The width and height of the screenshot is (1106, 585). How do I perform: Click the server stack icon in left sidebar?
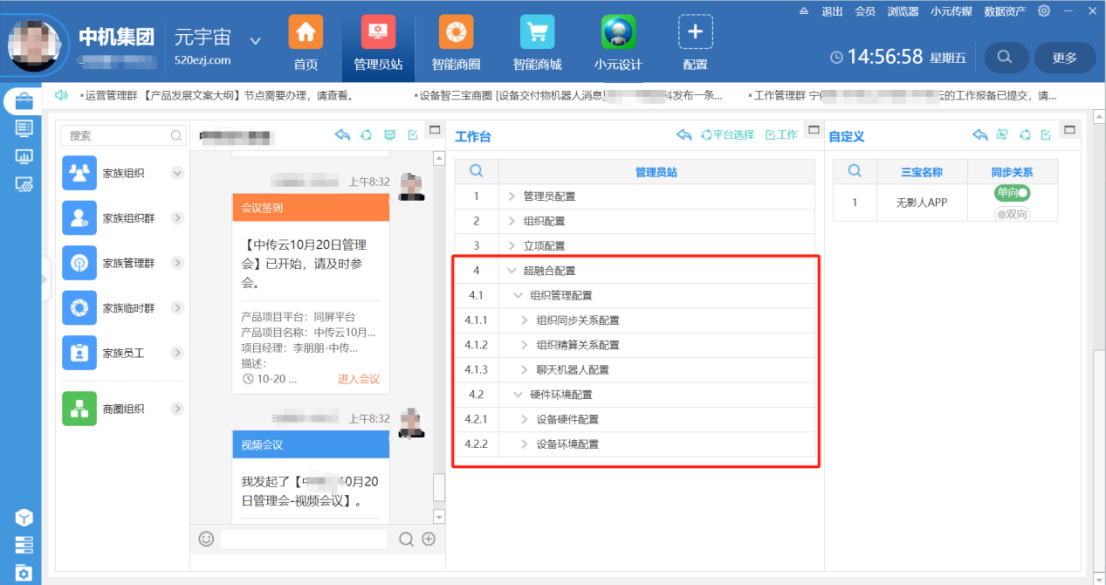pos(23,545)
